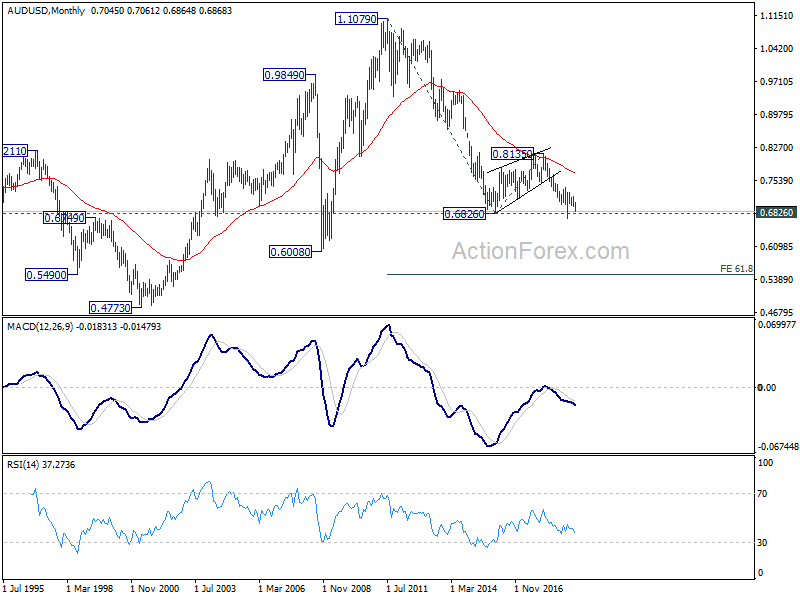Select the 1 Nov 2008 date marker
The height and width of the screenshot is (600, 800).
click(x=346, y=588)
